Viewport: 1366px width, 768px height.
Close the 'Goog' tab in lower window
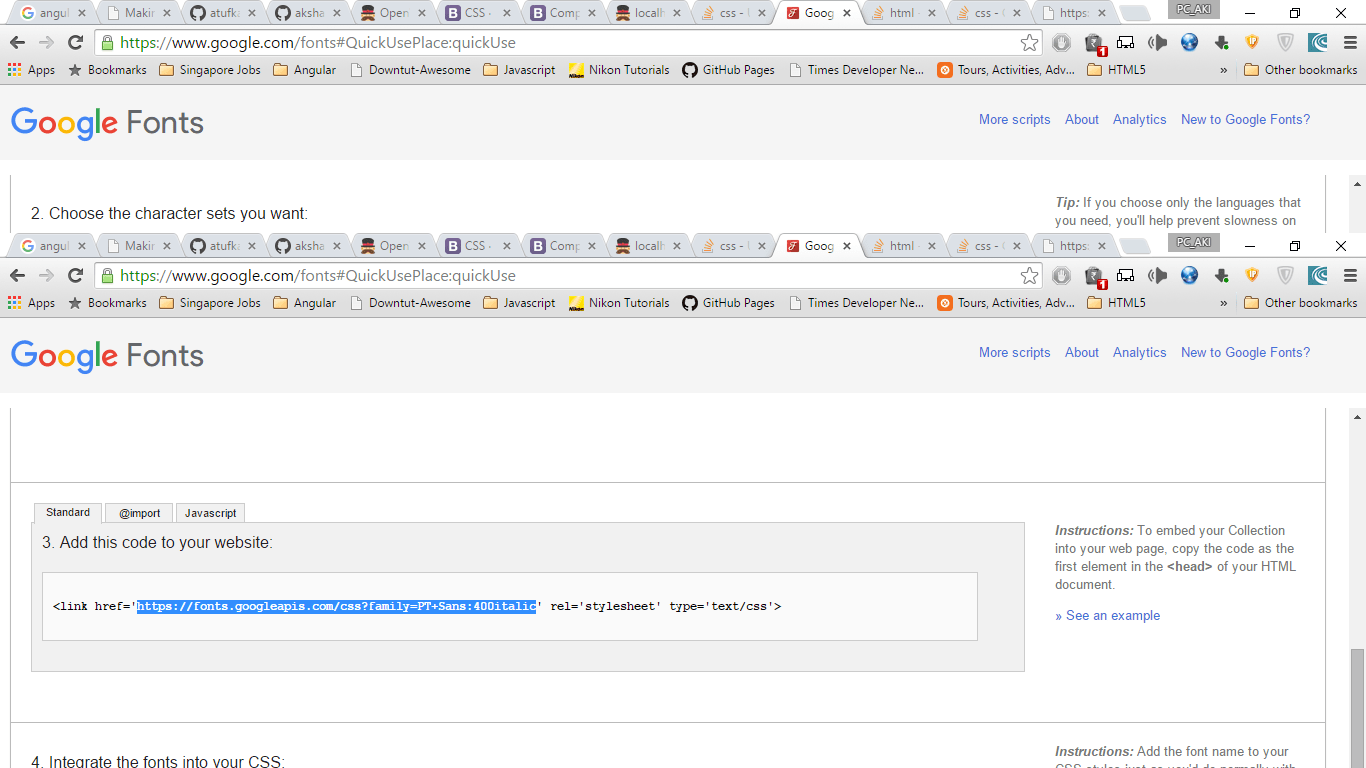[x=847, y=246]
